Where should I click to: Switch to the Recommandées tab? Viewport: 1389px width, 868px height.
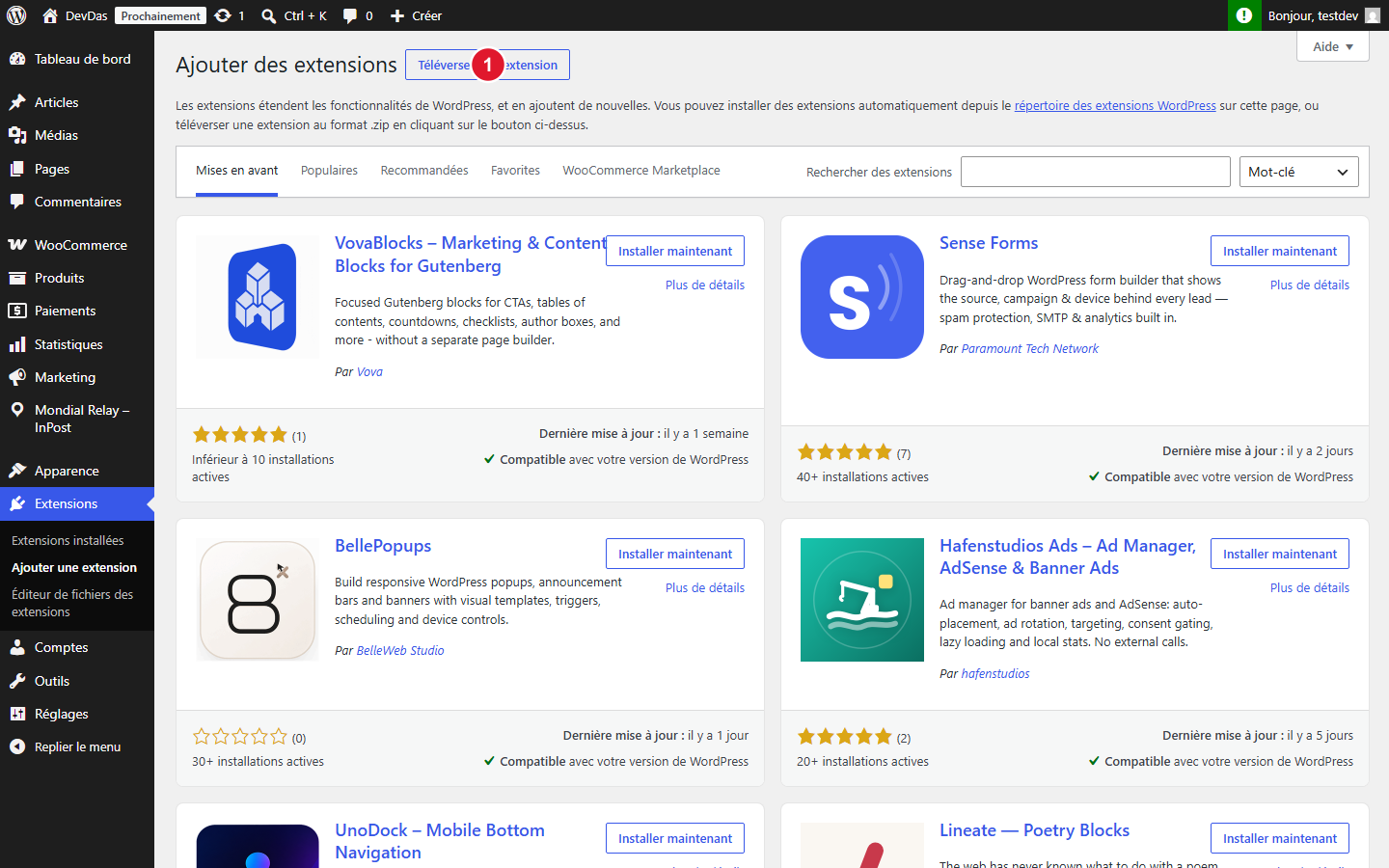[424, 171]
